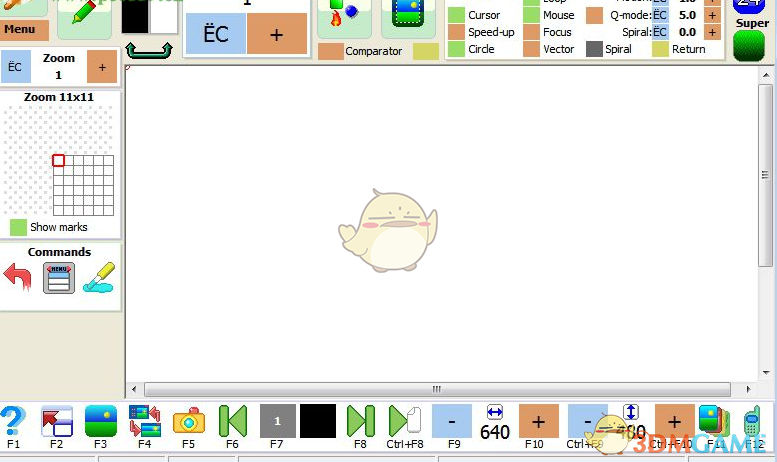
Task: Toggle the Circle option
Action: [456, 49]
